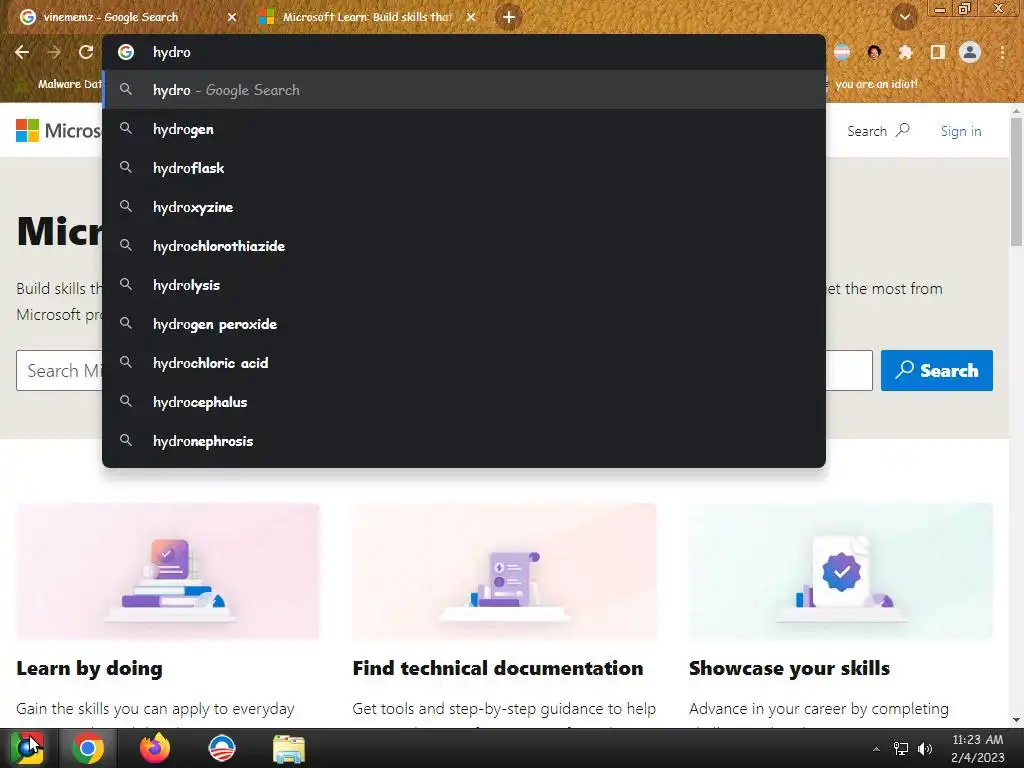Launch Firefox from the taskbar

click(x=155, y=748)
